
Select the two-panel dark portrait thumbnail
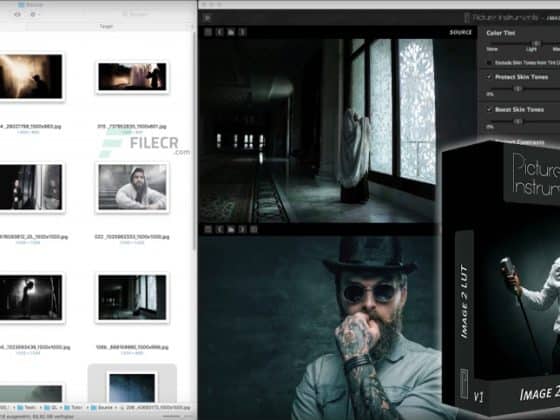pos(31,187)
